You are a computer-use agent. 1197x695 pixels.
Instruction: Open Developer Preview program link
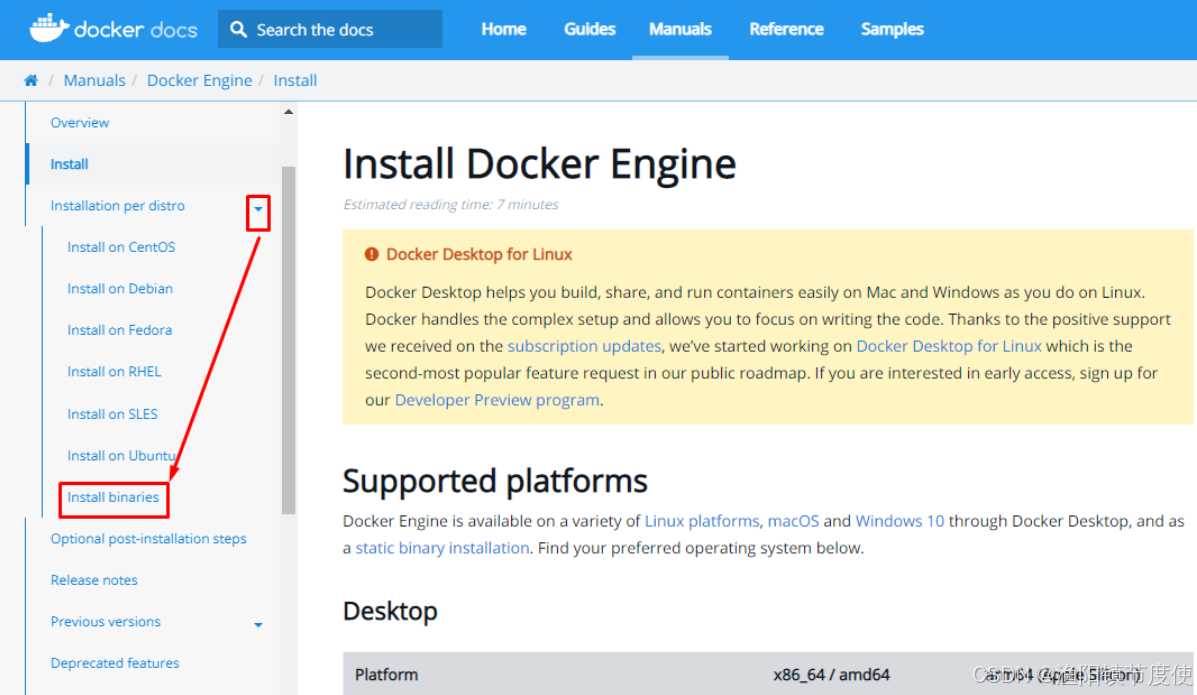[497, 400]
